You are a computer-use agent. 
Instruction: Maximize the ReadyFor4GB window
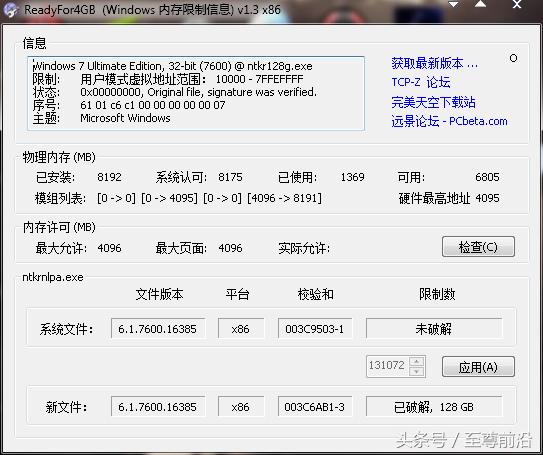point(481,4)
